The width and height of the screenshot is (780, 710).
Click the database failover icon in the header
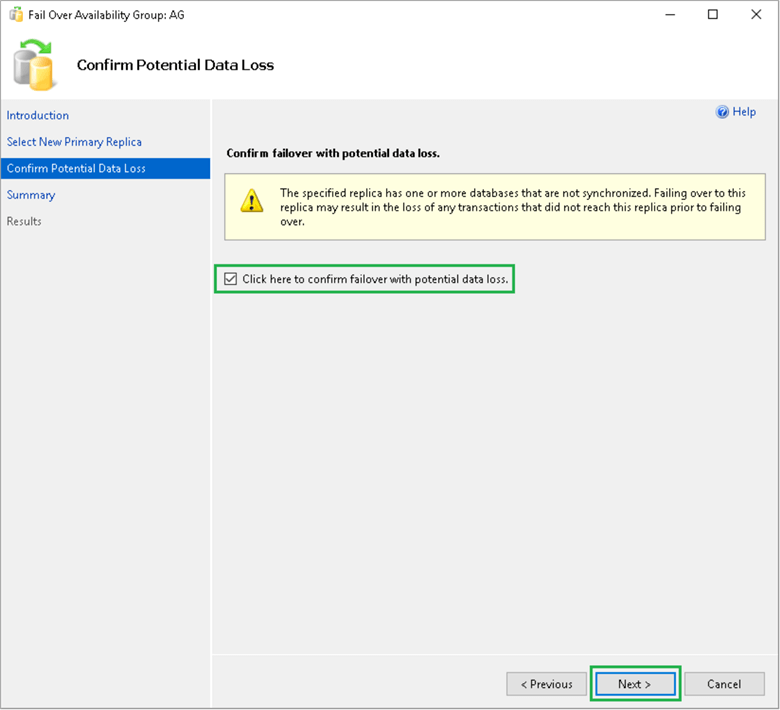tap(34, 64)
